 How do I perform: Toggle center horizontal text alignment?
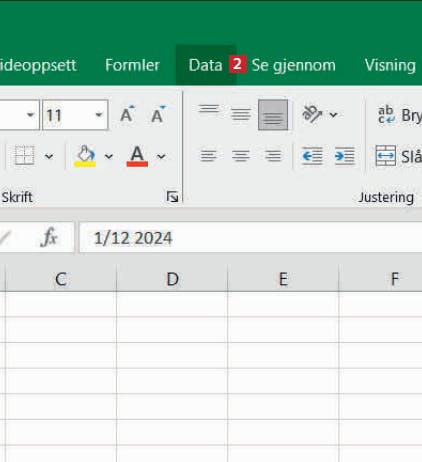[x=241, y=156]
